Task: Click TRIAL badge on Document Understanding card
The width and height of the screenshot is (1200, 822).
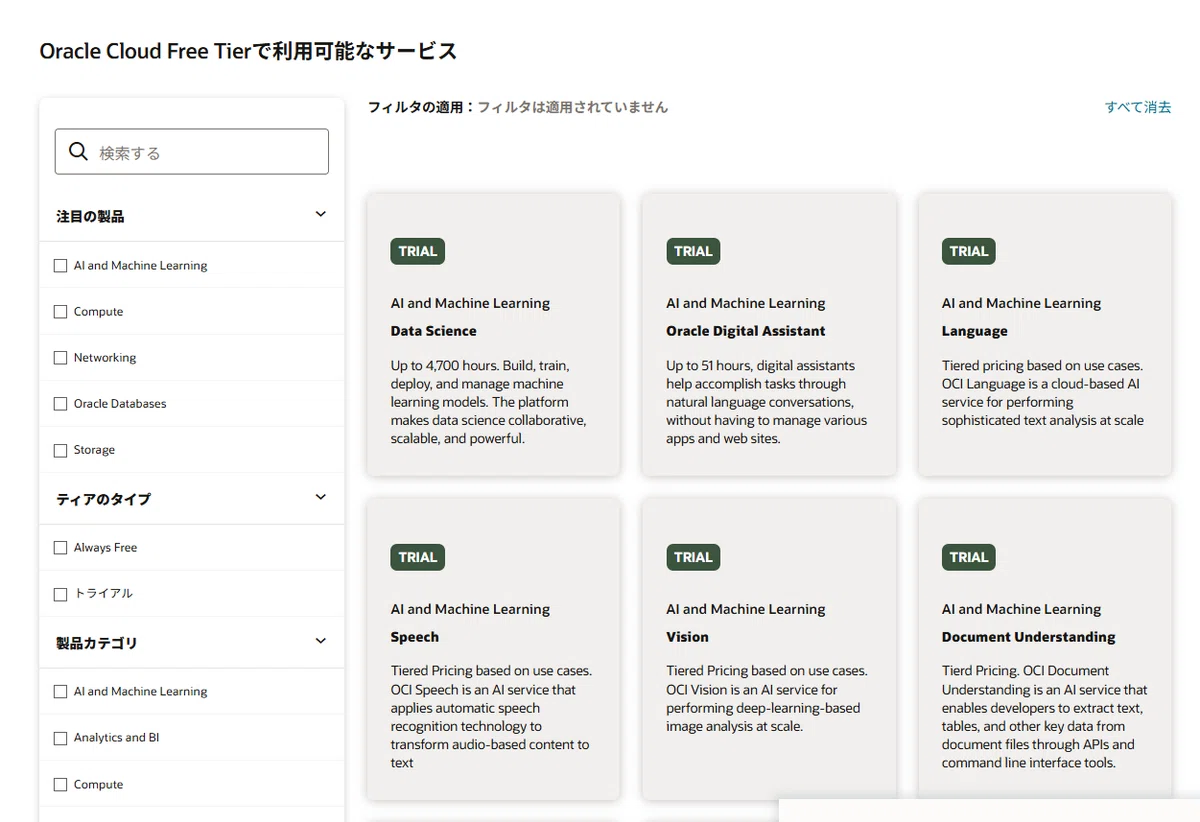Action: point(969,557)
